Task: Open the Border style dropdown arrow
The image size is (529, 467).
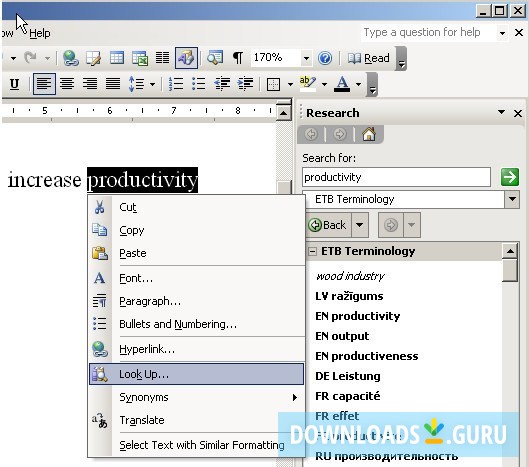Action: (x=290, y=84)
